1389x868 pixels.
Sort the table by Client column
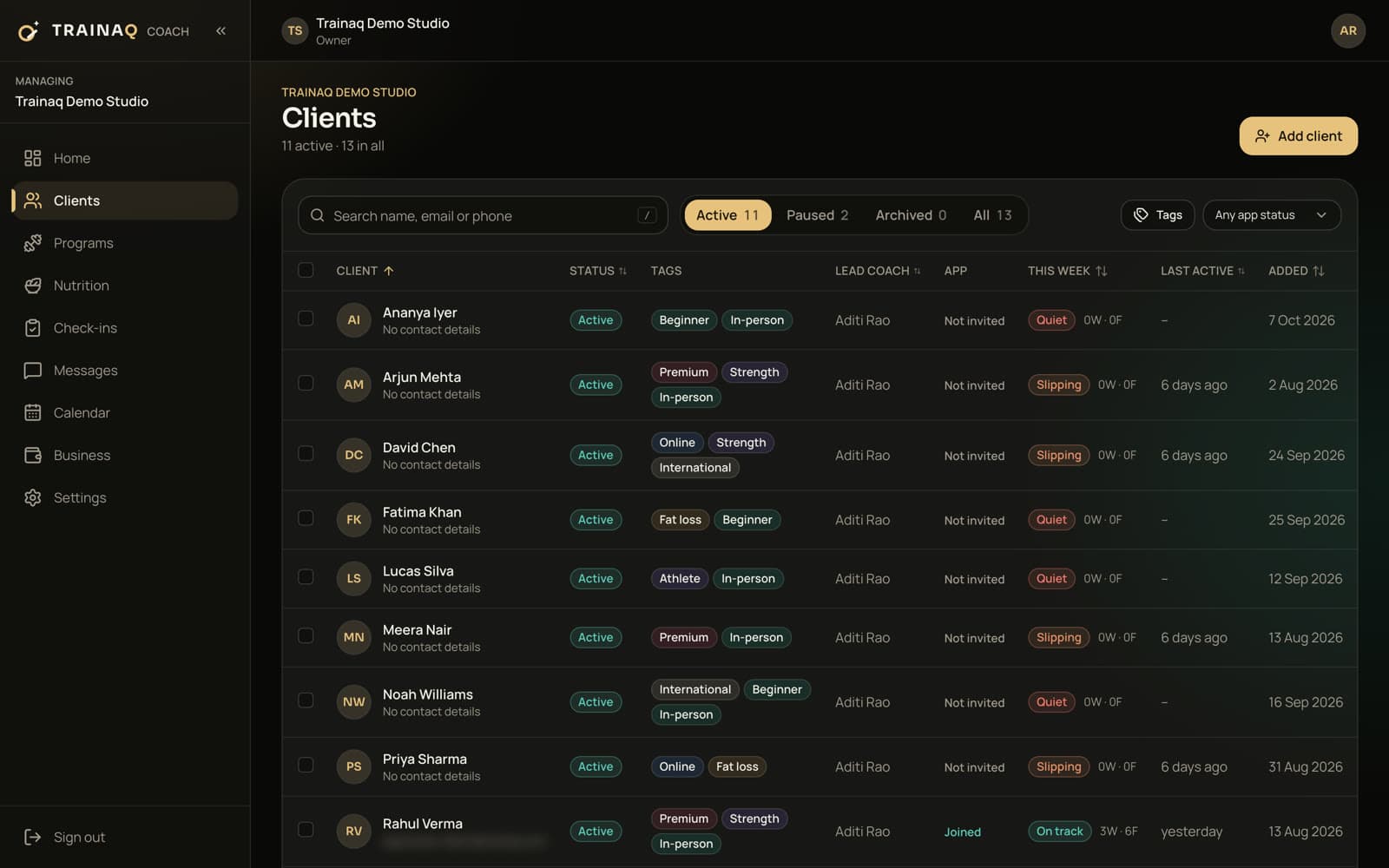(365, 271)
